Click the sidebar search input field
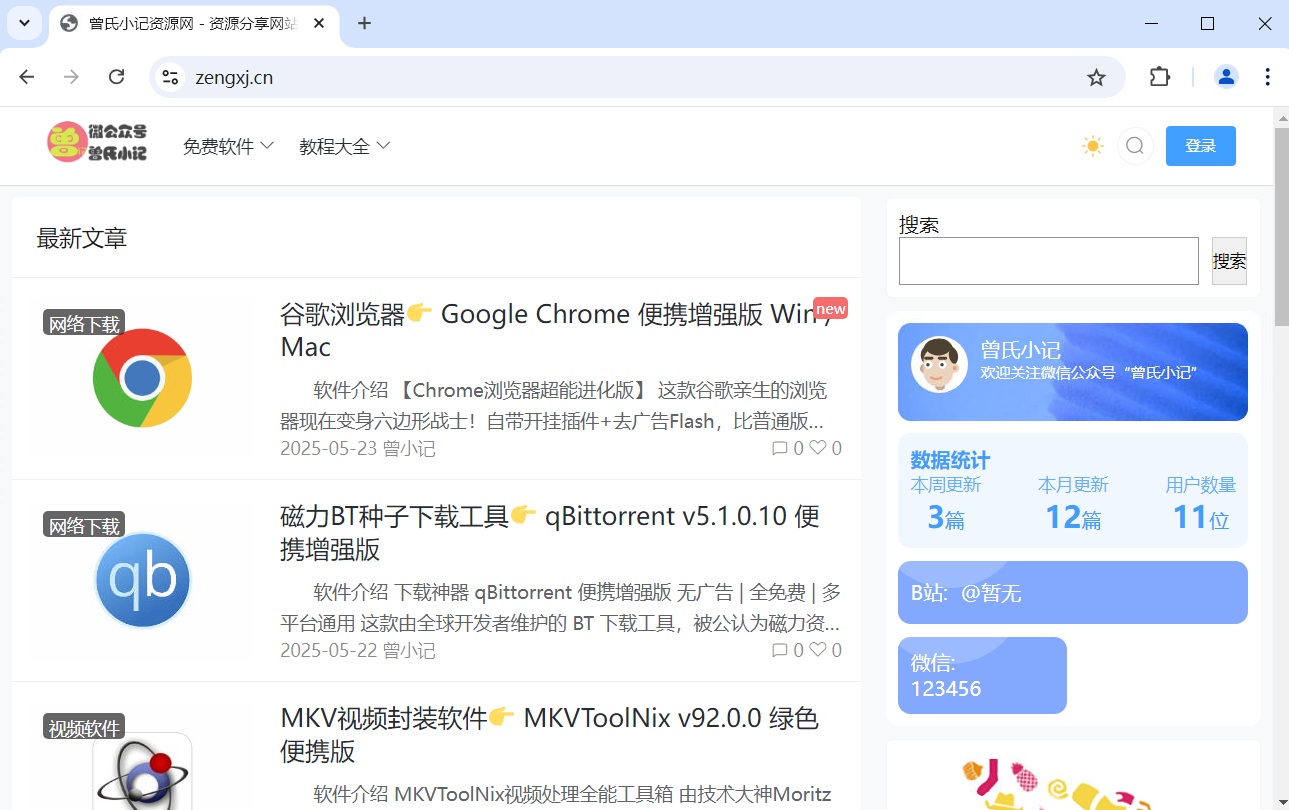This screenshot has width=1289, height=810. point(1049,261)
